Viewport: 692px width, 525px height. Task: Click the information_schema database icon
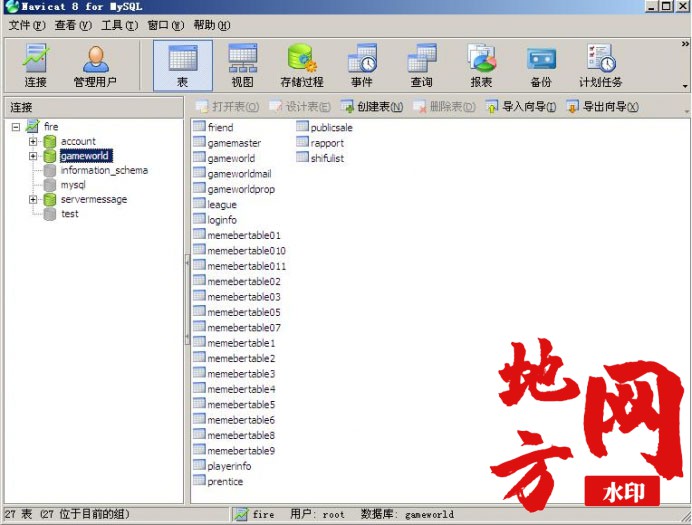(50, 170)
